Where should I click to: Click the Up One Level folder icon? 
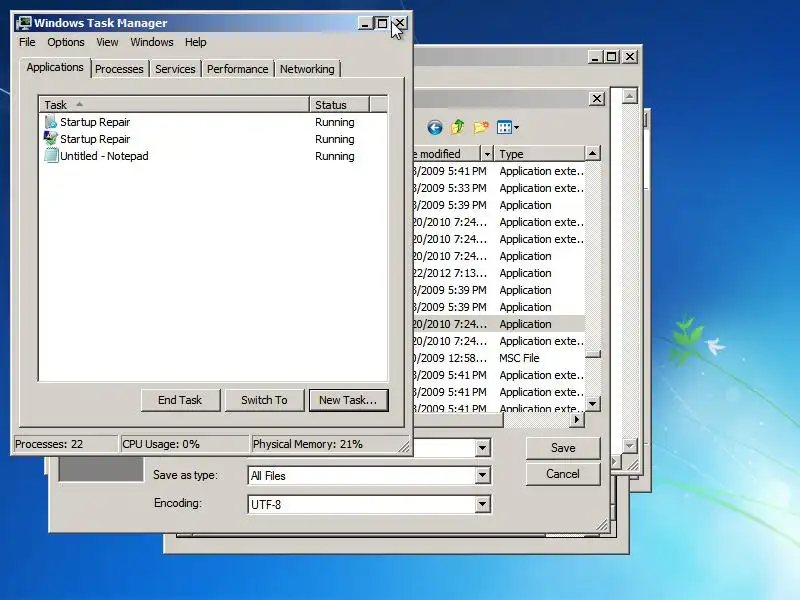[458, 127]
